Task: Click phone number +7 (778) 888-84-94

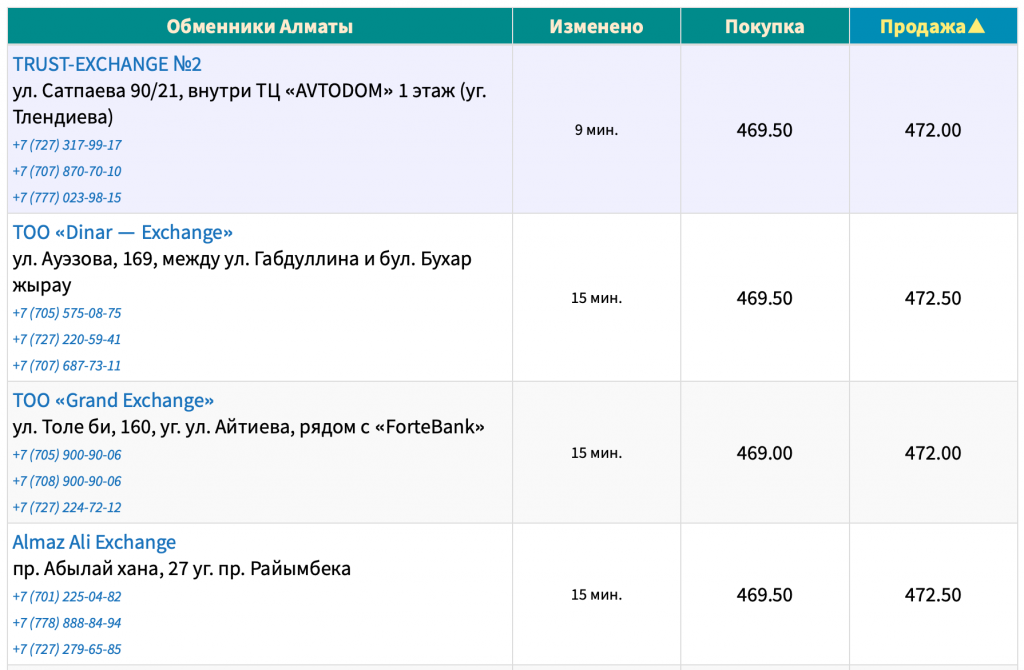Action: [67, 622]
